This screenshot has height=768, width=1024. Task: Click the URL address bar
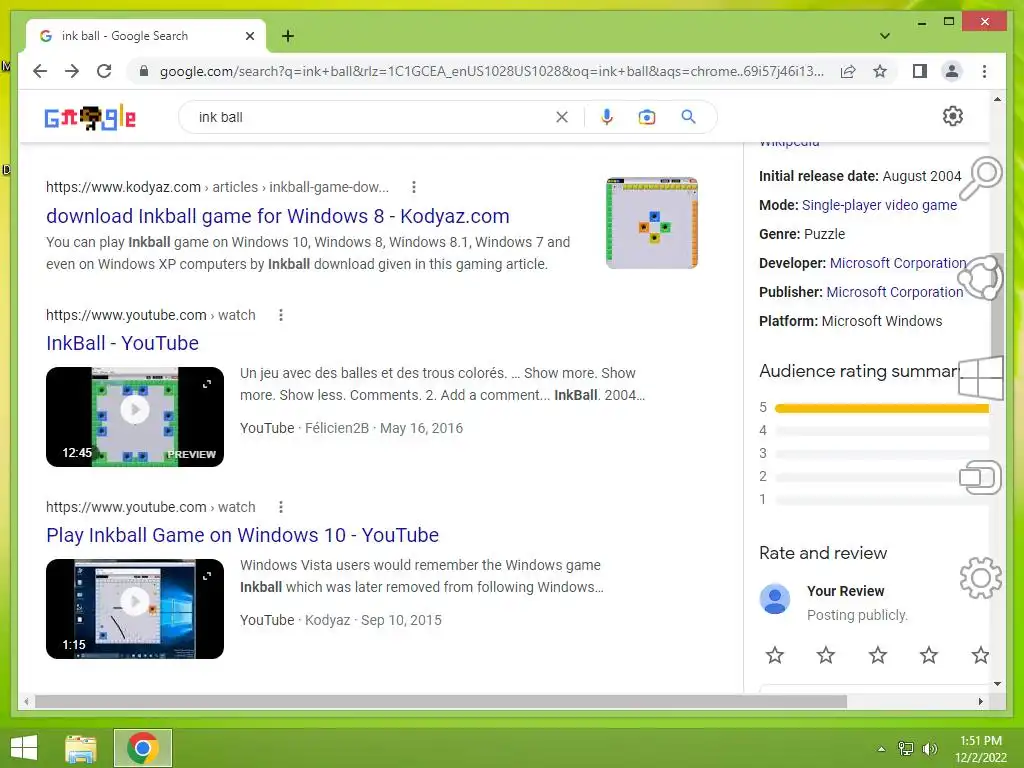[491, 71]
